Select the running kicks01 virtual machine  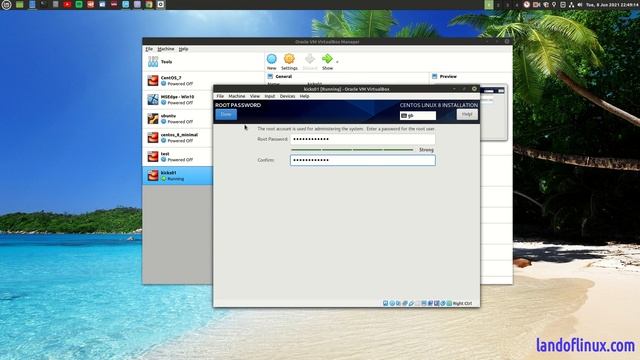[178, 176]
